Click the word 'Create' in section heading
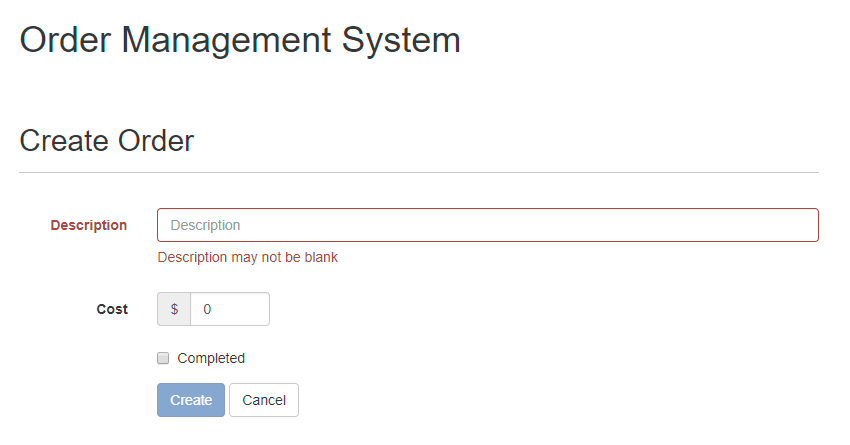The width and height of the screenshot is (850, 445). 64,140
